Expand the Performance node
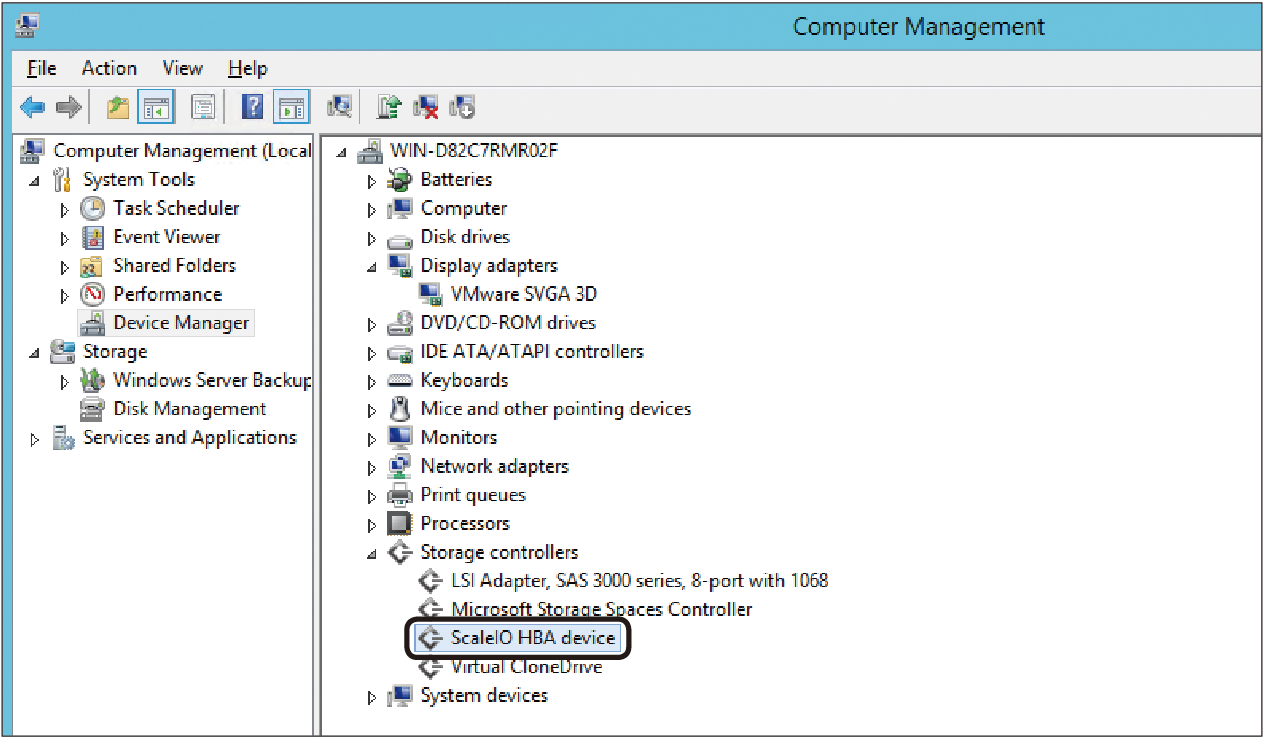Viewport: 1266px width, 740px height. [x=65, y=296]
